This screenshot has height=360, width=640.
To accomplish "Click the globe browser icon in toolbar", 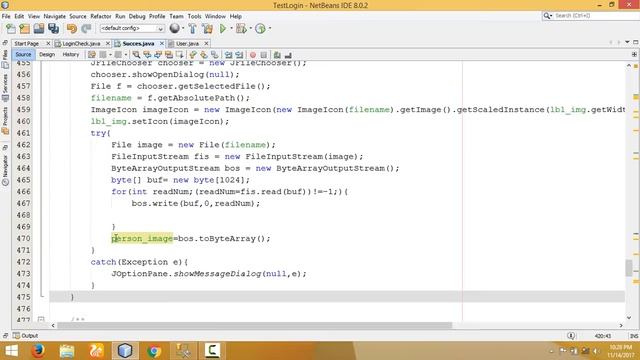I will coord(175,28).
